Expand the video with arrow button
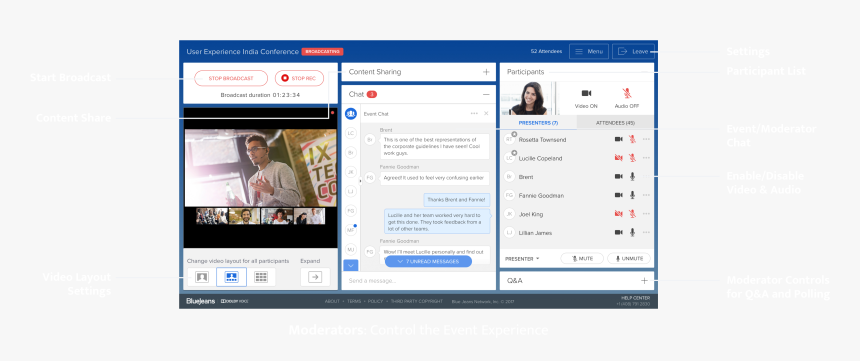Image resolution: width=860 pixels, height=361 pixels. coord(315,277)
